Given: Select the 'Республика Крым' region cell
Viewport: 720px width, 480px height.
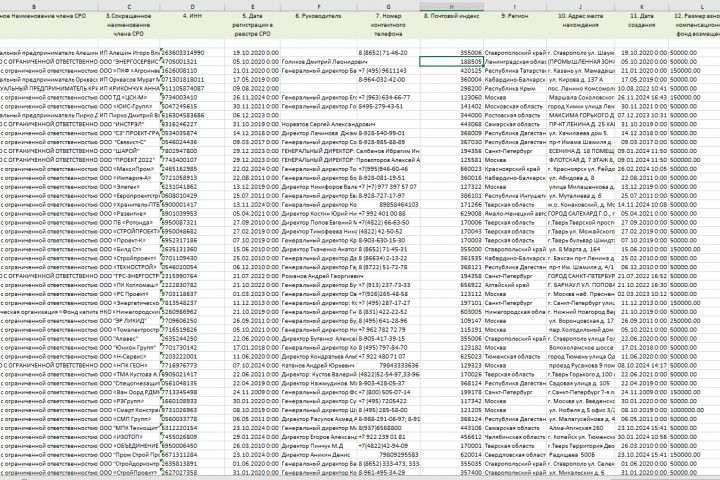Looking at the screenshot, I should coord(515,89).
